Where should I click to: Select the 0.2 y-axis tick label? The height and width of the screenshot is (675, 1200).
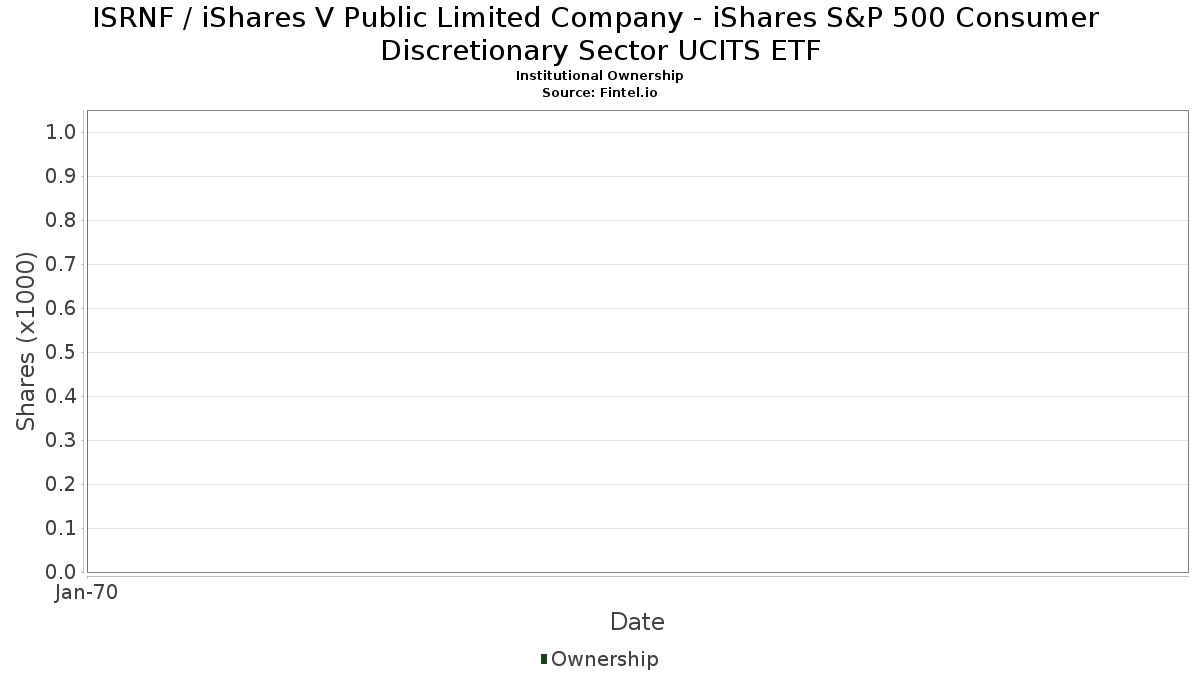62,485
